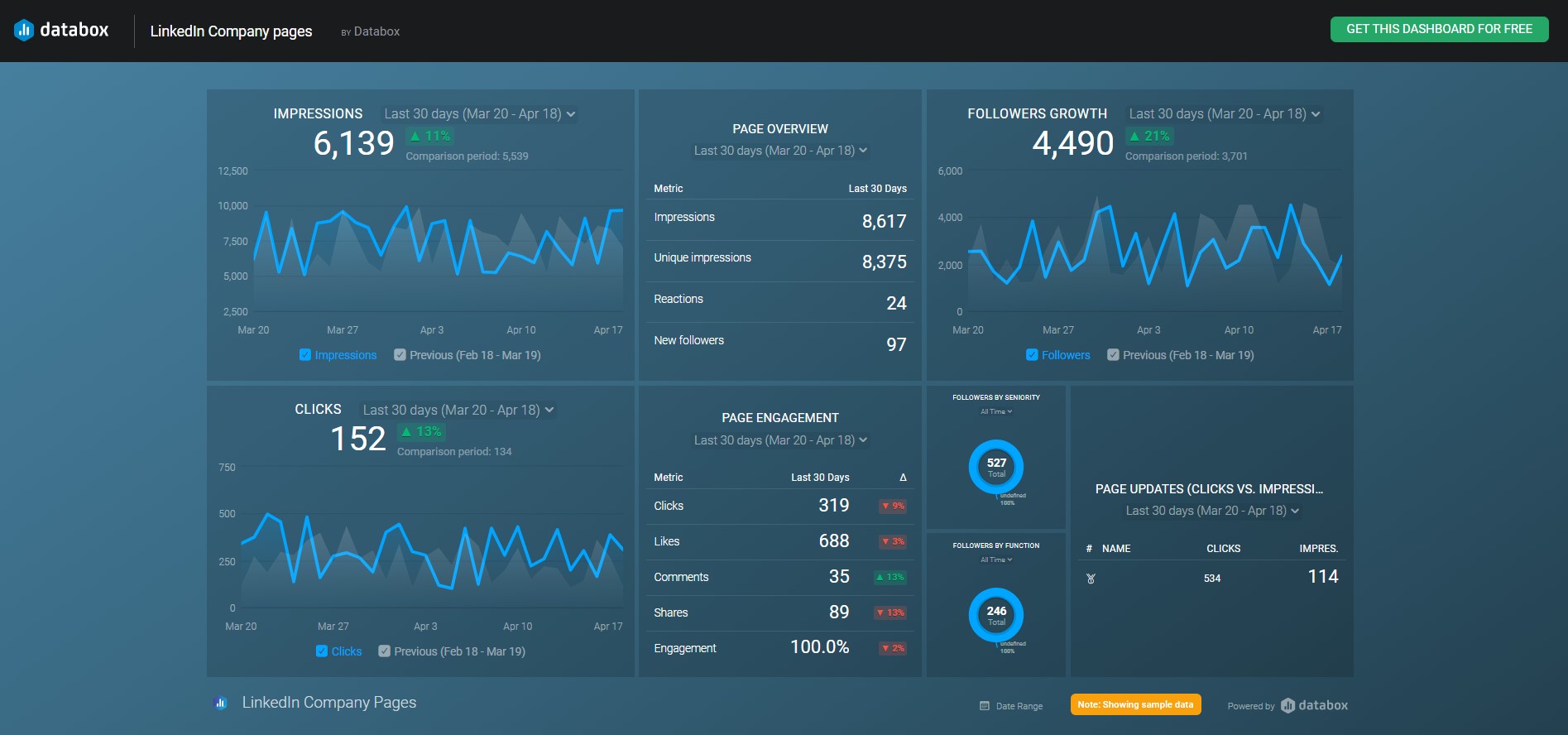Toggle the Clicks series checkbox
This screenshot has height=735, width=1568.
click(x=322, y=651)
